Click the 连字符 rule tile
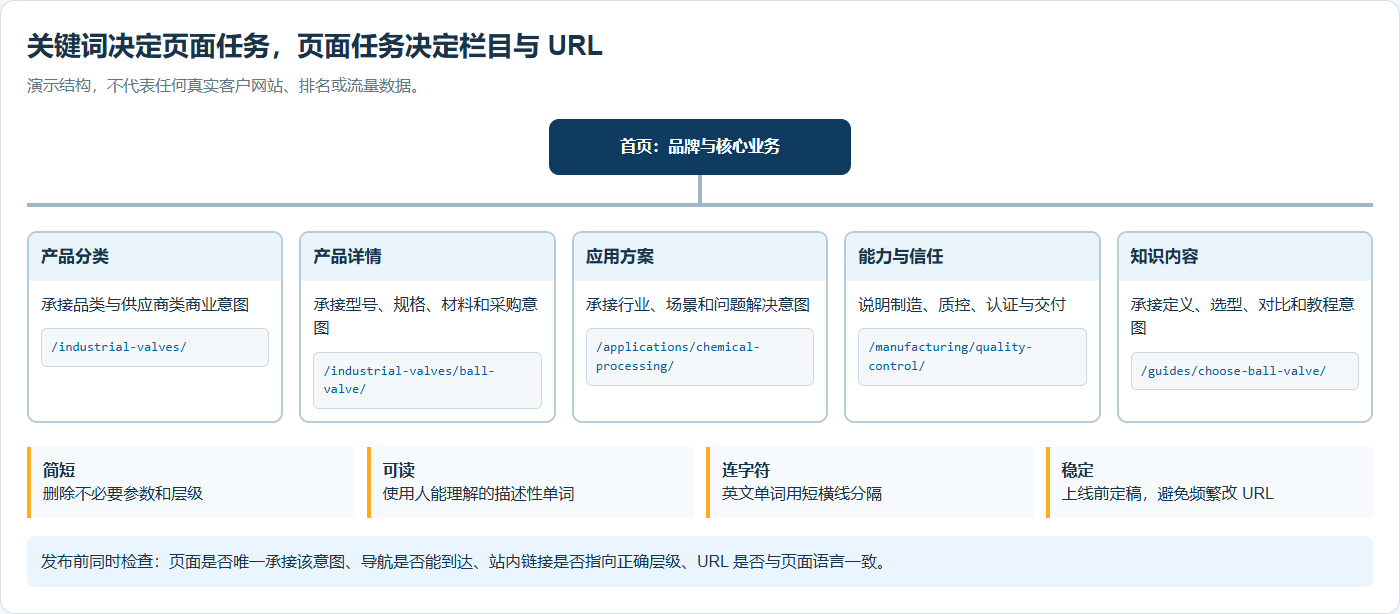The height and width of the screenshot is (614, 1400). tap(870, 482)
